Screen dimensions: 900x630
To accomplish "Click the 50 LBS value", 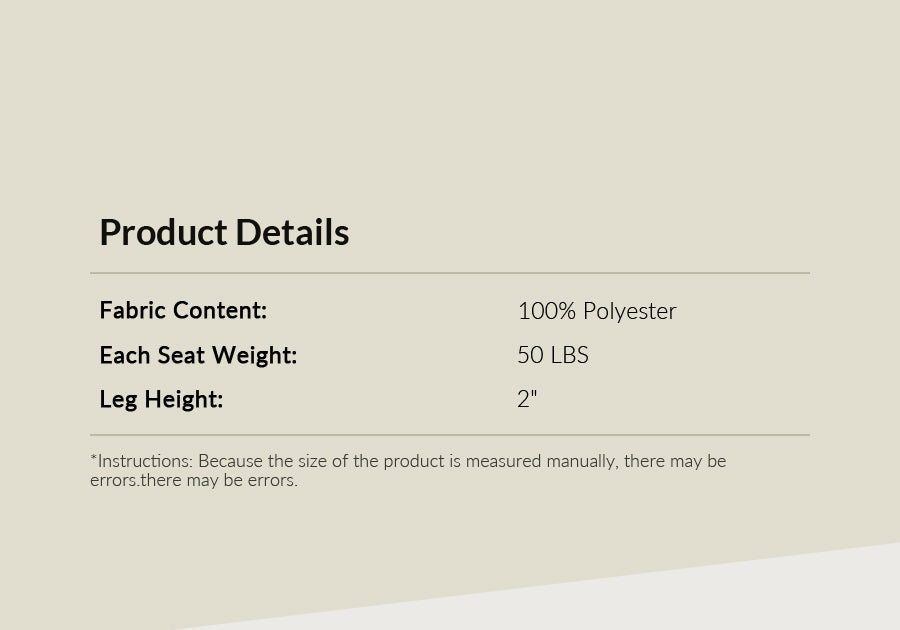I will pyautogui.click(x=552, y=355).
